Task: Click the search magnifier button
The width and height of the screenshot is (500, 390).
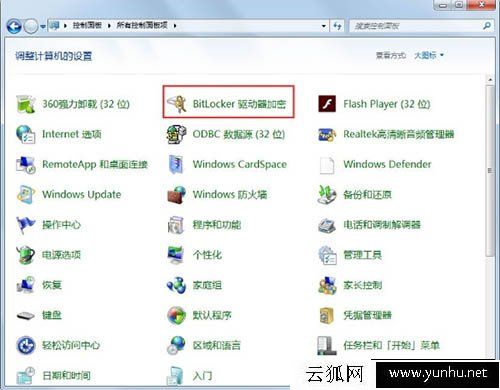Action: (487, 26)
